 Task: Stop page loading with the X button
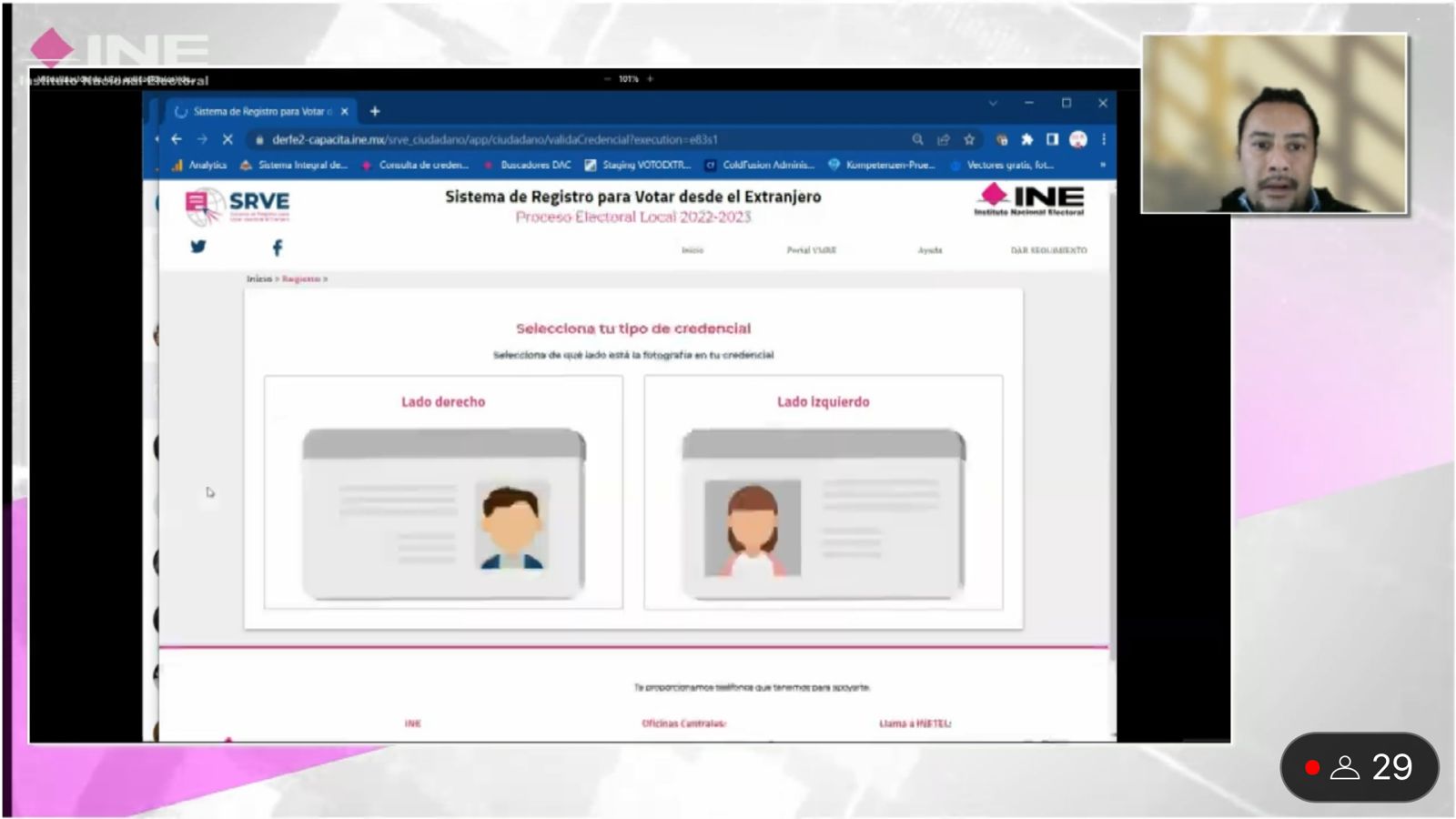(227, 139)
